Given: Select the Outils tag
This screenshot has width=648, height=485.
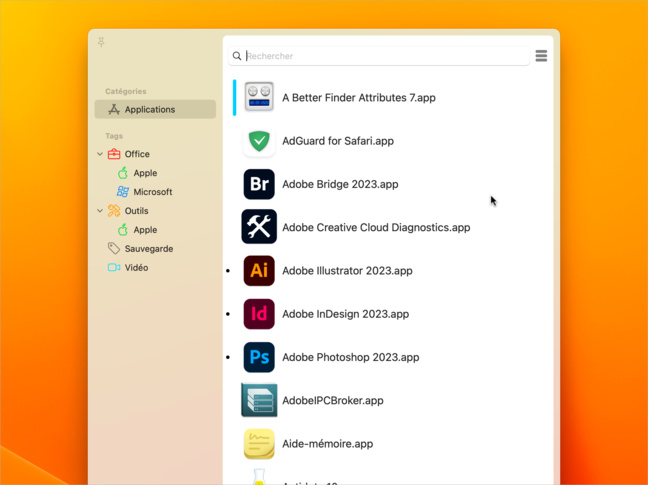Looking at the screenshot, I should pyautogui.click(x=136, y=211).
